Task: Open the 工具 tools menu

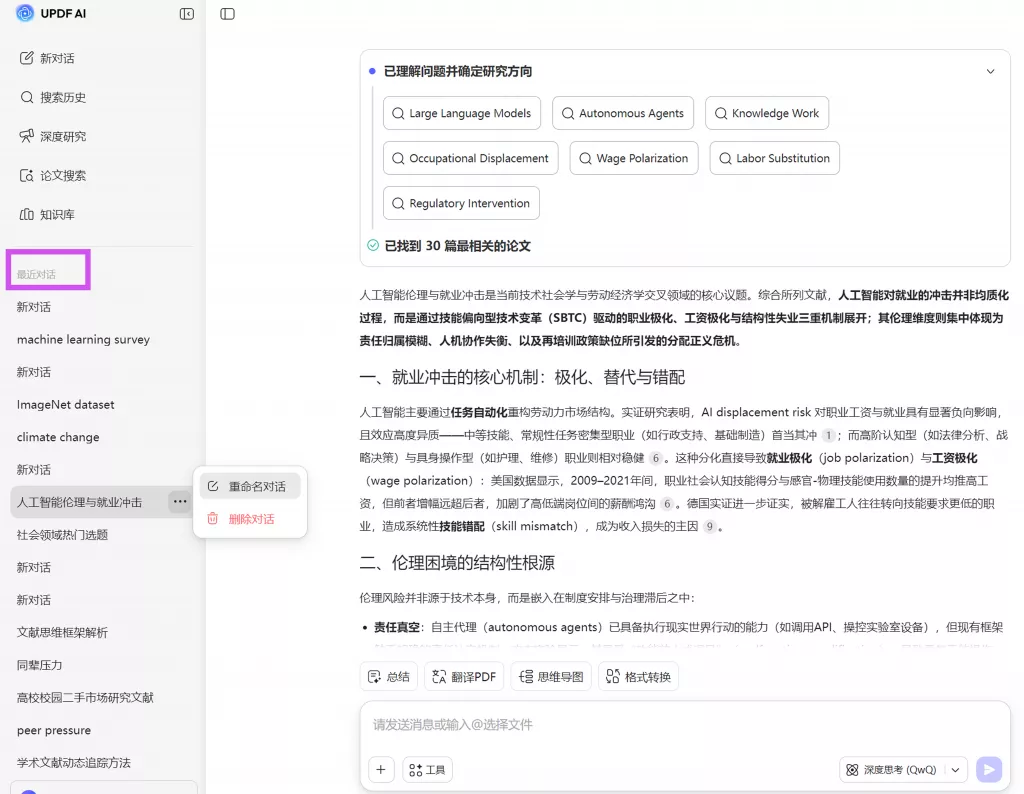Action: tap(427, 769)
